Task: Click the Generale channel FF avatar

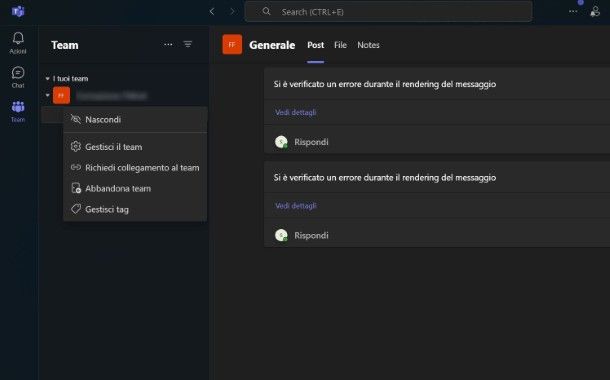Action: pyautogui.click(x=232, y=44)
